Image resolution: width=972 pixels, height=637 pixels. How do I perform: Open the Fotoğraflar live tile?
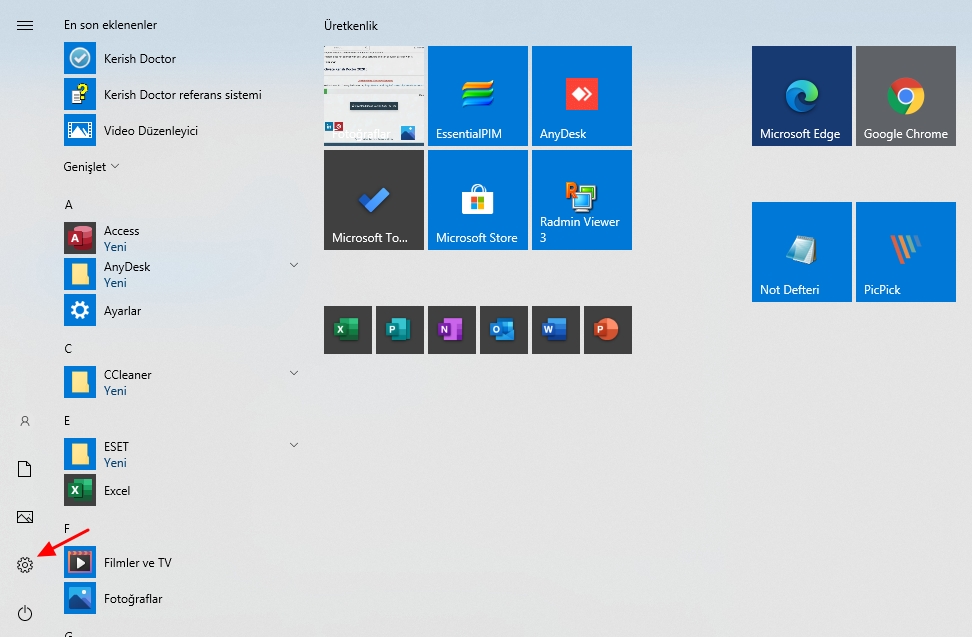tap(374, 96)
